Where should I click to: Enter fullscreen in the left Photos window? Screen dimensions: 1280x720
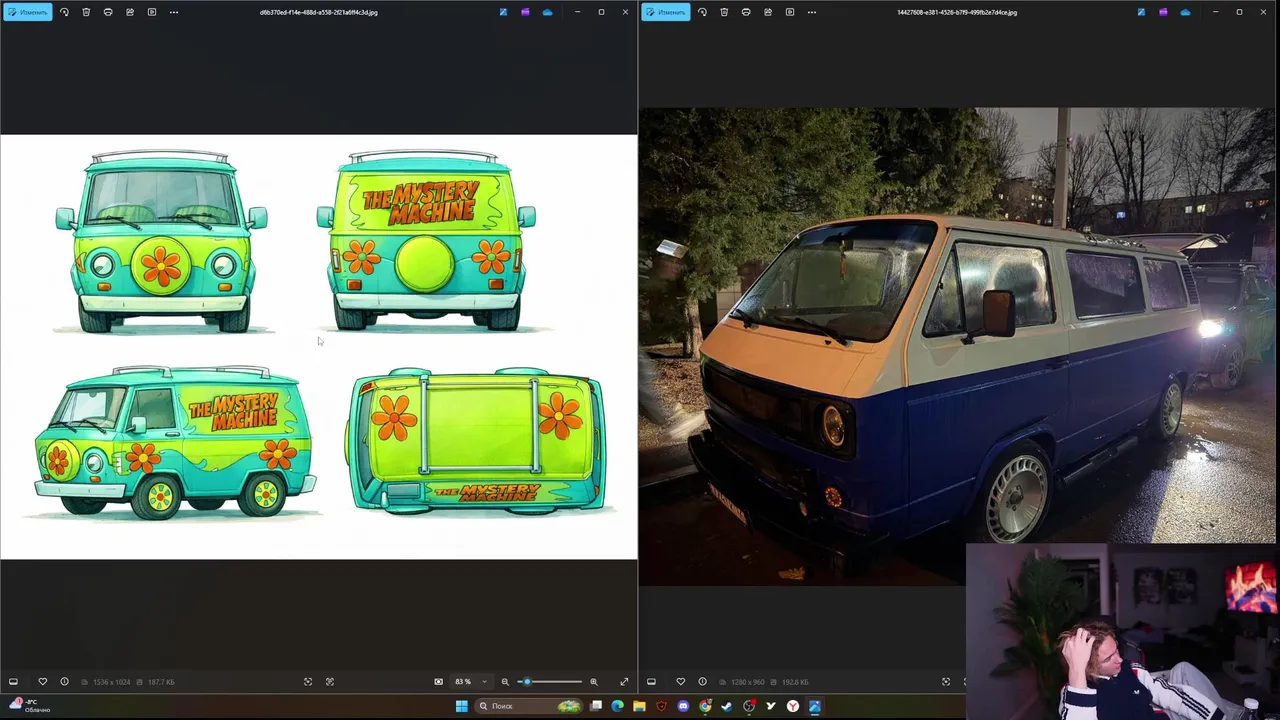point(624,682)
